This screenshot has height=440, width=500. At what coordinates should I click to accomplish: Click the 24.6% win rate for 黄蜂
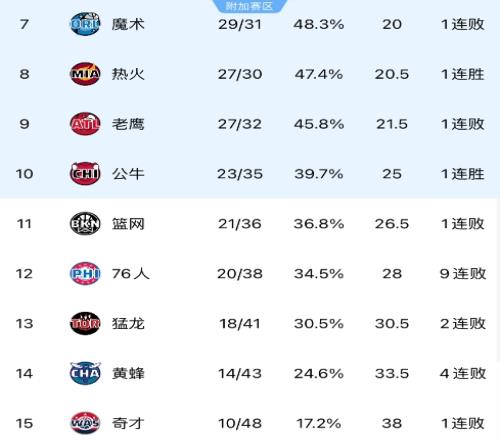click(319, 373)
